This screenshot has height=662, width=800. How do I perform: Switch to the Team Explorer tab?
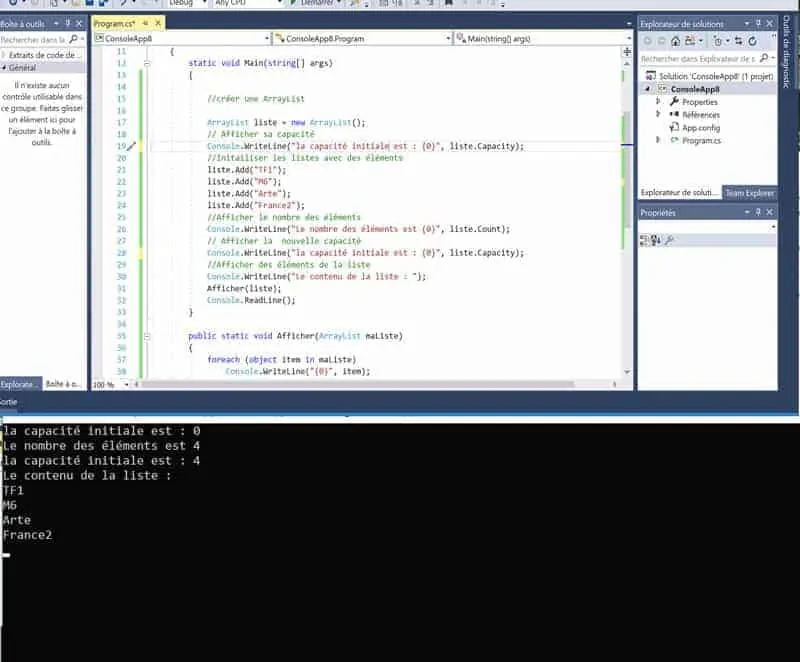tap(749, 193)
